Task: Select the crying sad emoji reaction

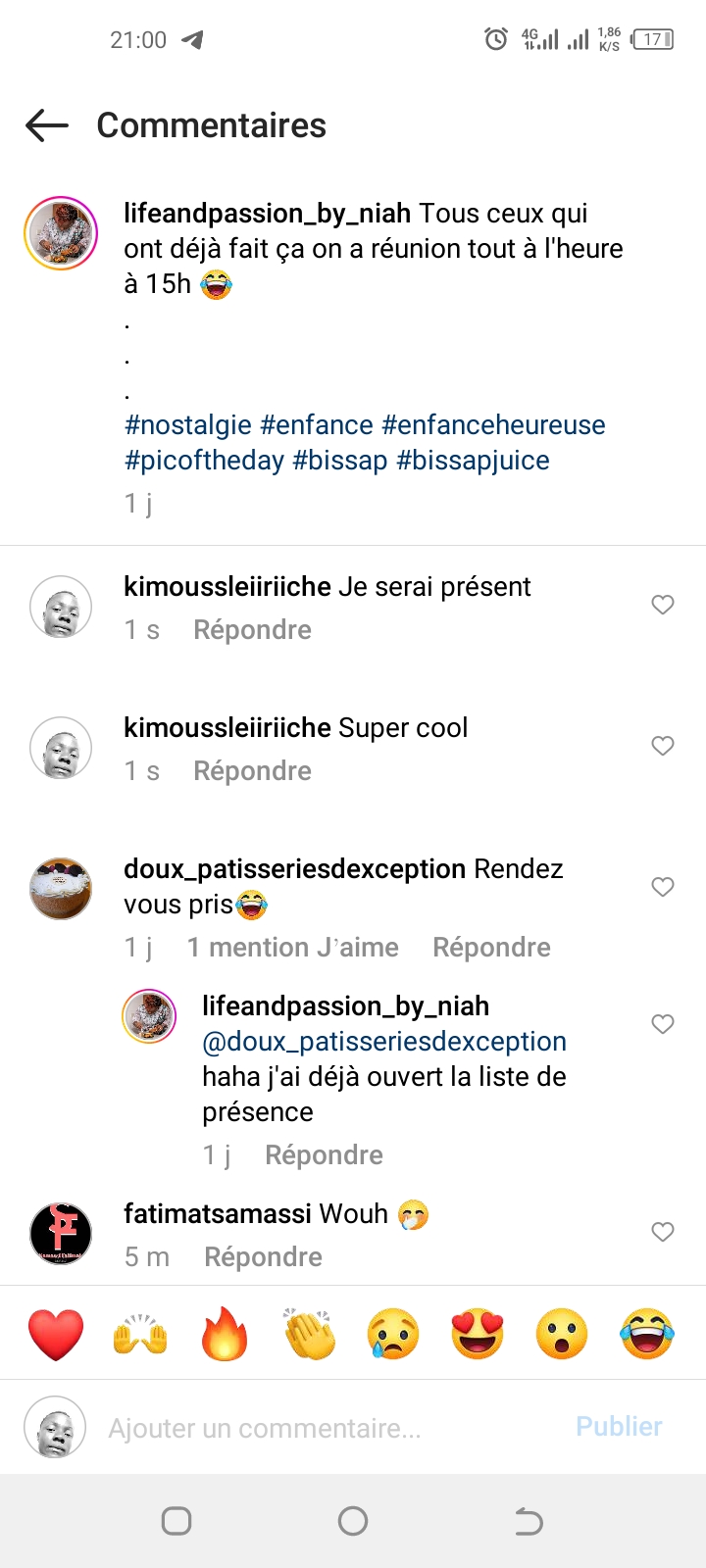Action: click(393, 1334)
